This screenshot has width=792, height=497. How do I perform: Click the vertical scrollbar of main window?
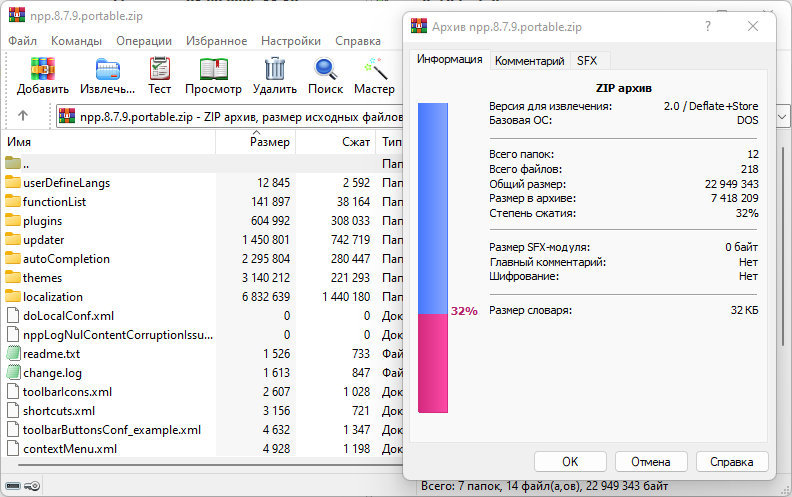tap(784, 247)
